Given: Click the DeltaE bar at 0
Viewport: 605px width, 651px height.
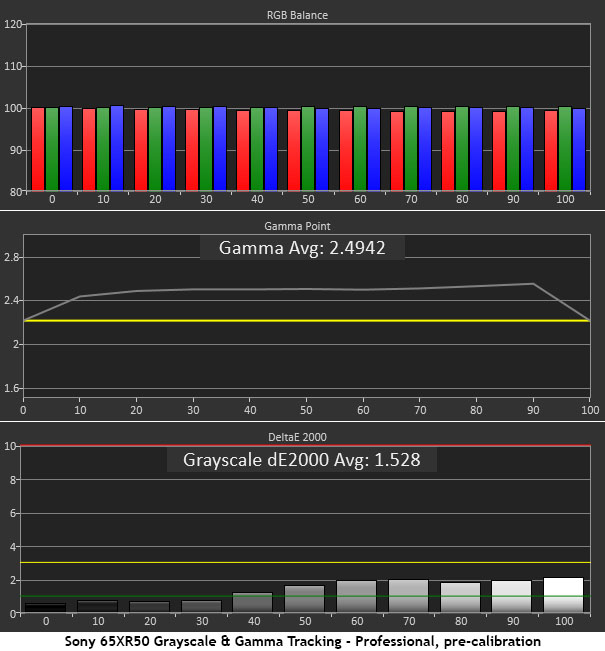Looking at the screenshot, I should tap(45, 608).
